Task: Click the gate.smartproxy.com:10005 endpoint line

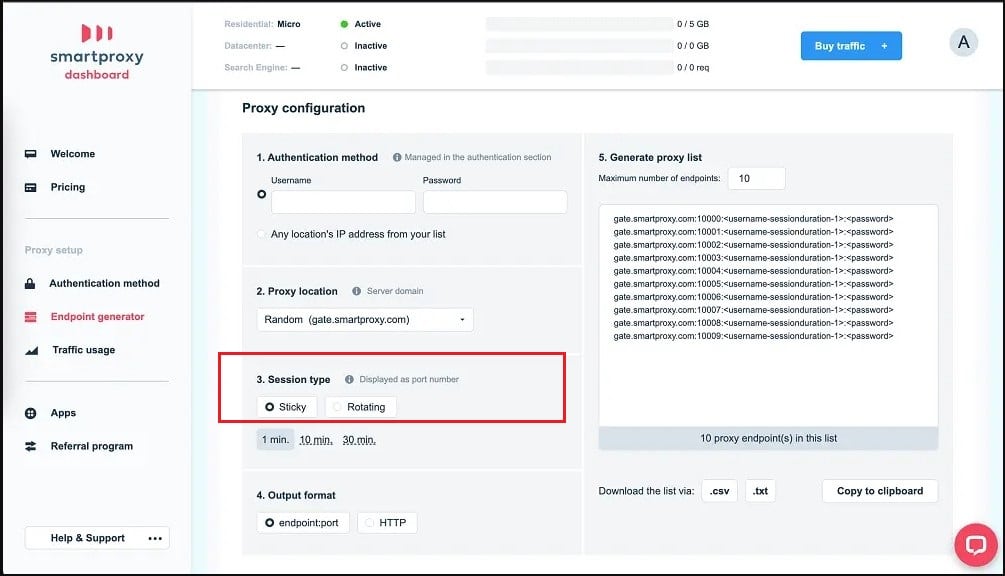Action: [753, 284]
